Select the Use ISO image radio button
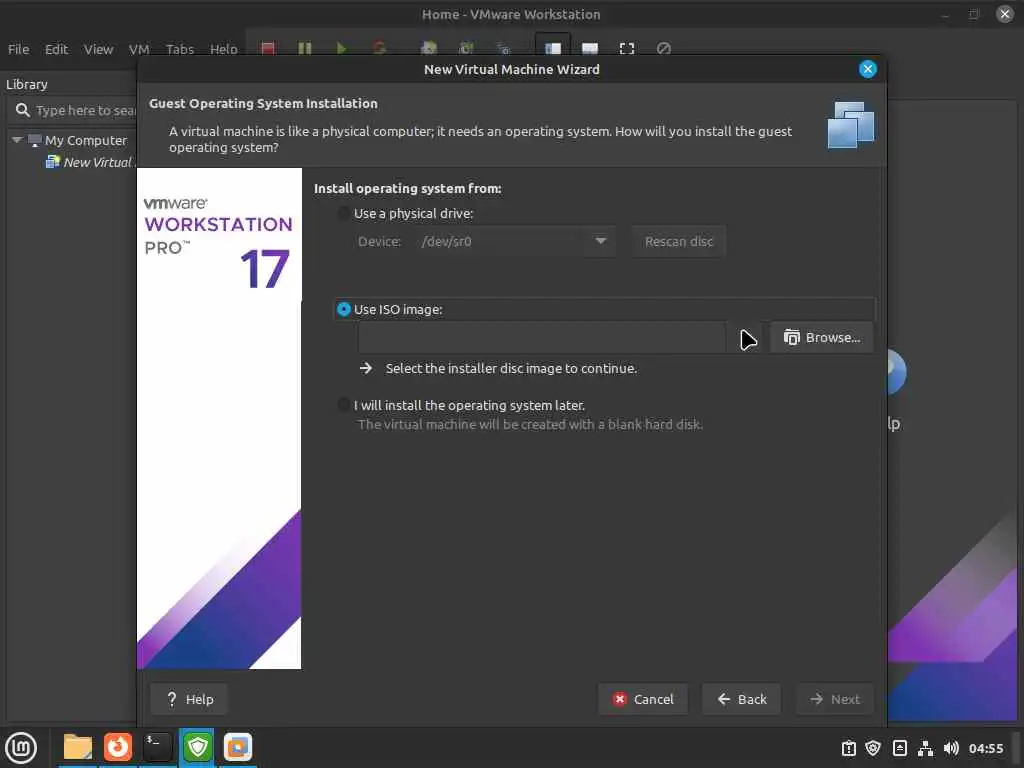The height and width of the screenshot is (768, 1024). click(344, 309)
